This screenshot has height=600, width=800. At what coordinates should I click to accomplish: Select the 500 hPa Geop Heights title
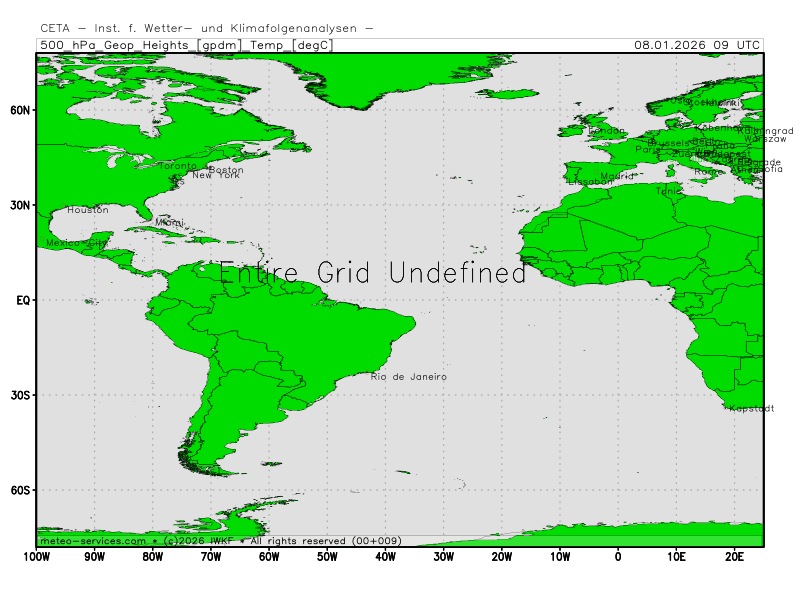click(185, 45)
